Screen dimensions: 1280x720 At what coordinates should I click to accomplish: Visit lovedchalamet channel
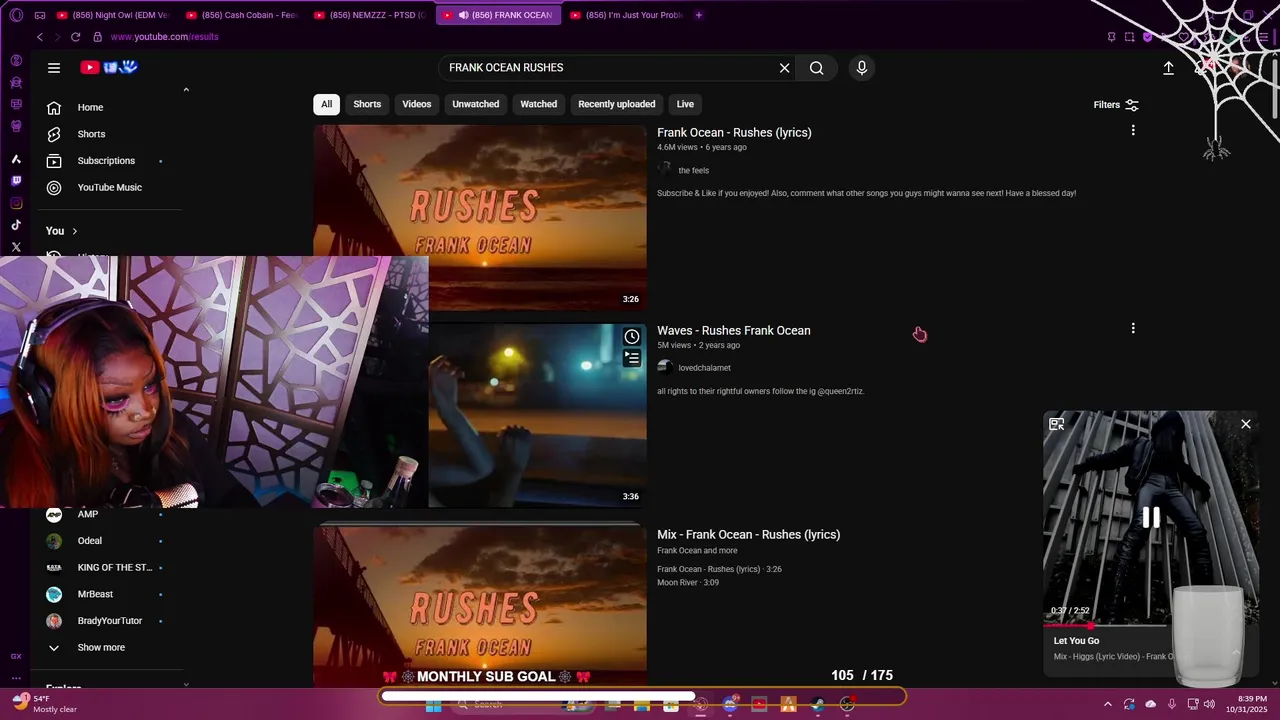tap(704, 368)
